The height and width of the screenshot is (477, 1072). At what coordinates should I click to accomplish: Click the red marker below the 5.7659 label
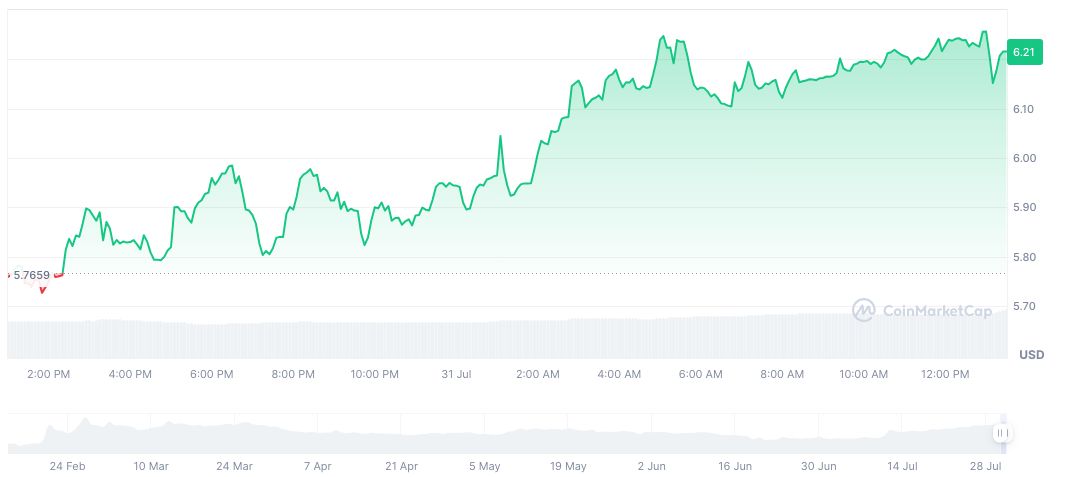tap(42, 290)
